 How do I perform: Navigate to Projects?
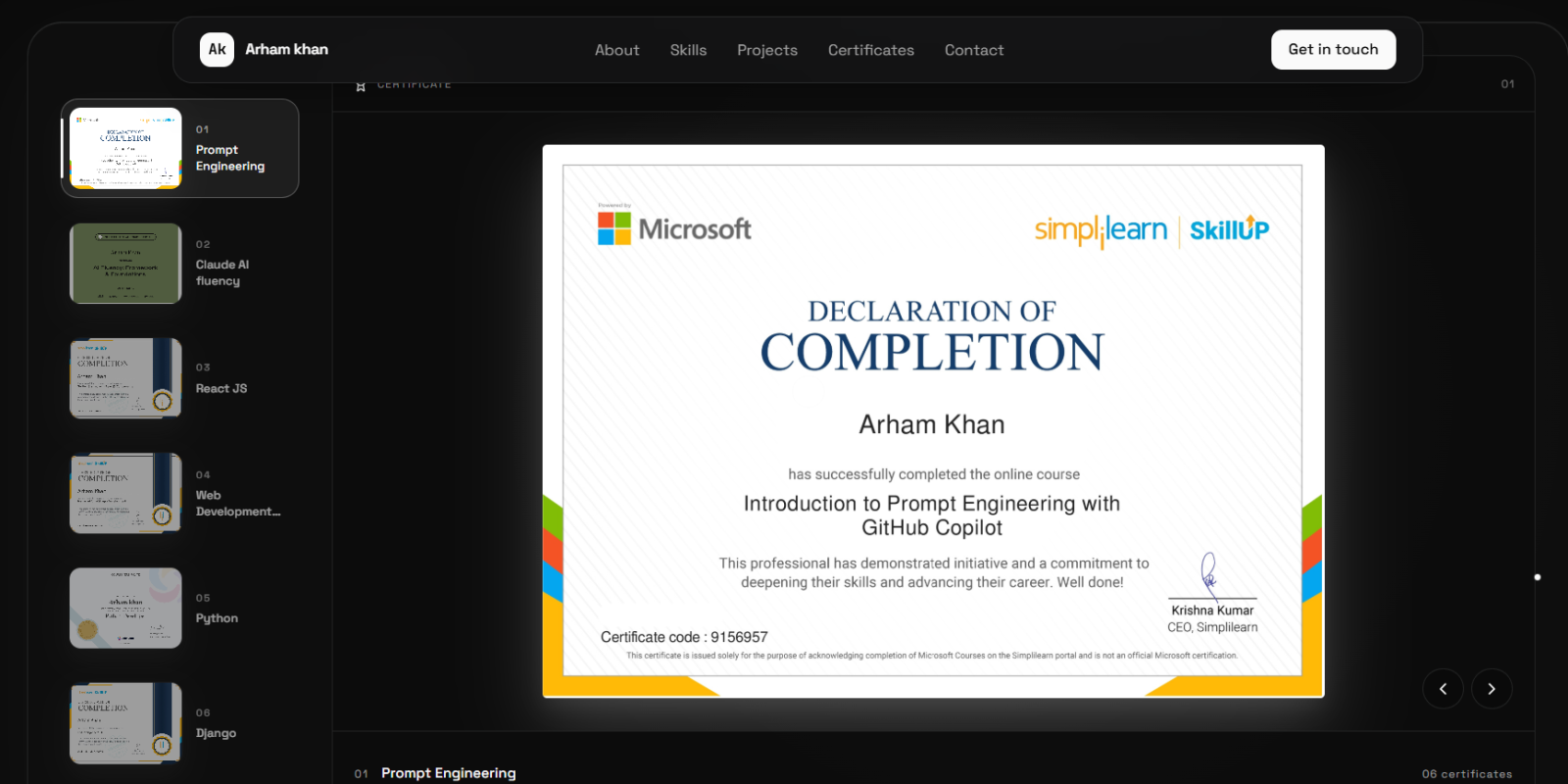(767, 50)
